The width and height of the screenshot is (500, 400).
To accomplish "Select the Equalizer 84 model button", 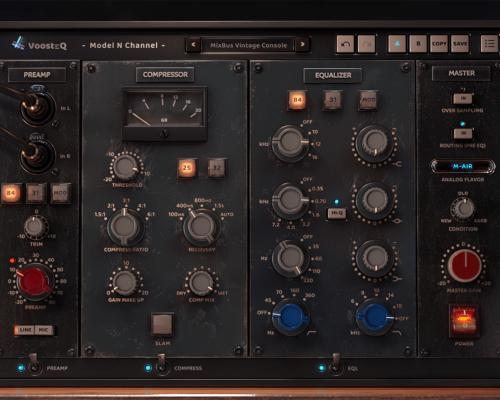I will pos(297,99).
